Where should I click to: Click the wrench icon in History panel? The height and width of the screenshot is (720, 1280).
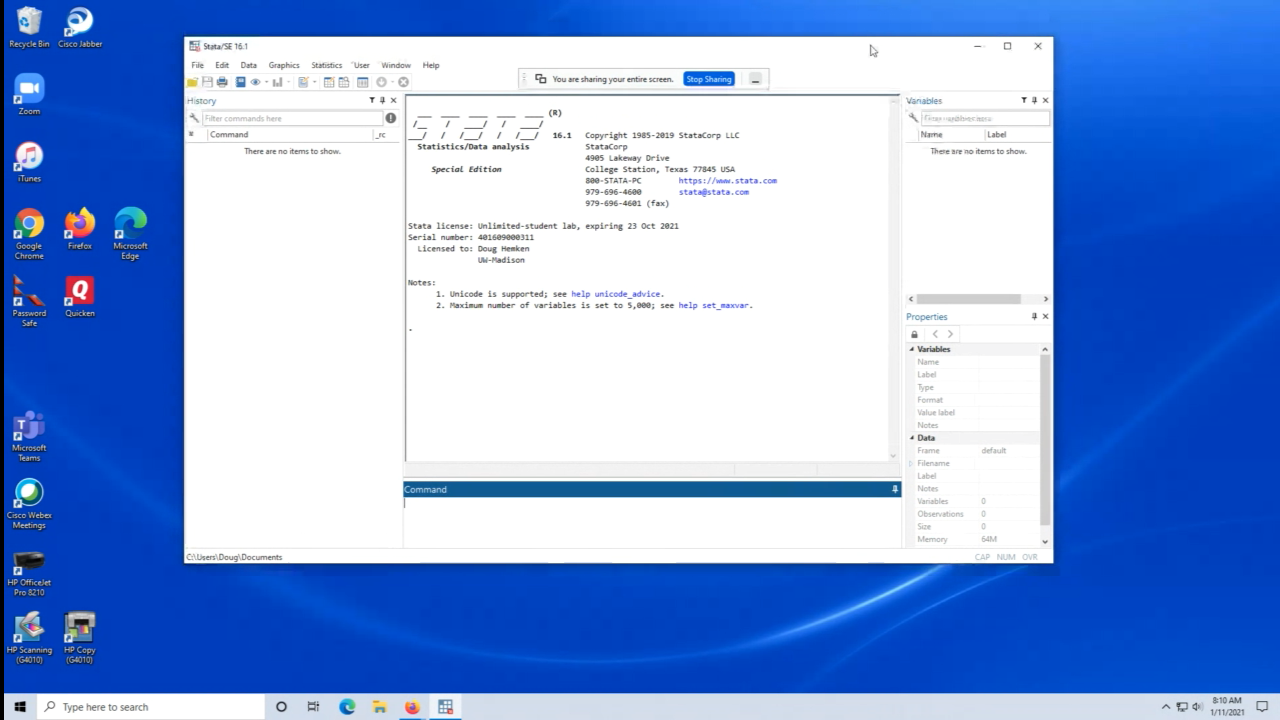coord(194,118)
